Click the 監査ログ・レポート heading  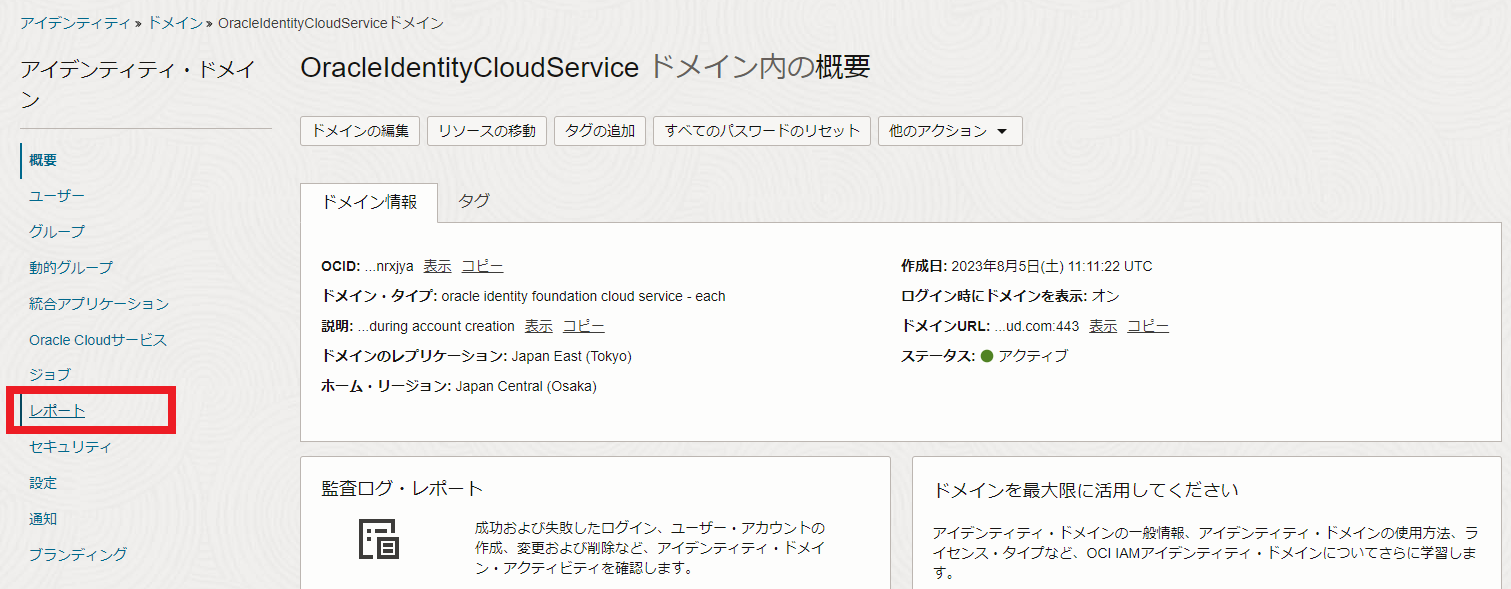coord(402,488)
